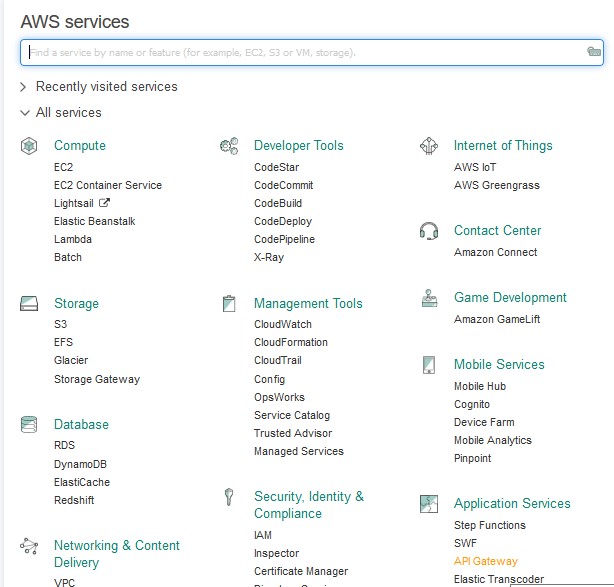Click the Contact Center headset icon

click(429, 231)
